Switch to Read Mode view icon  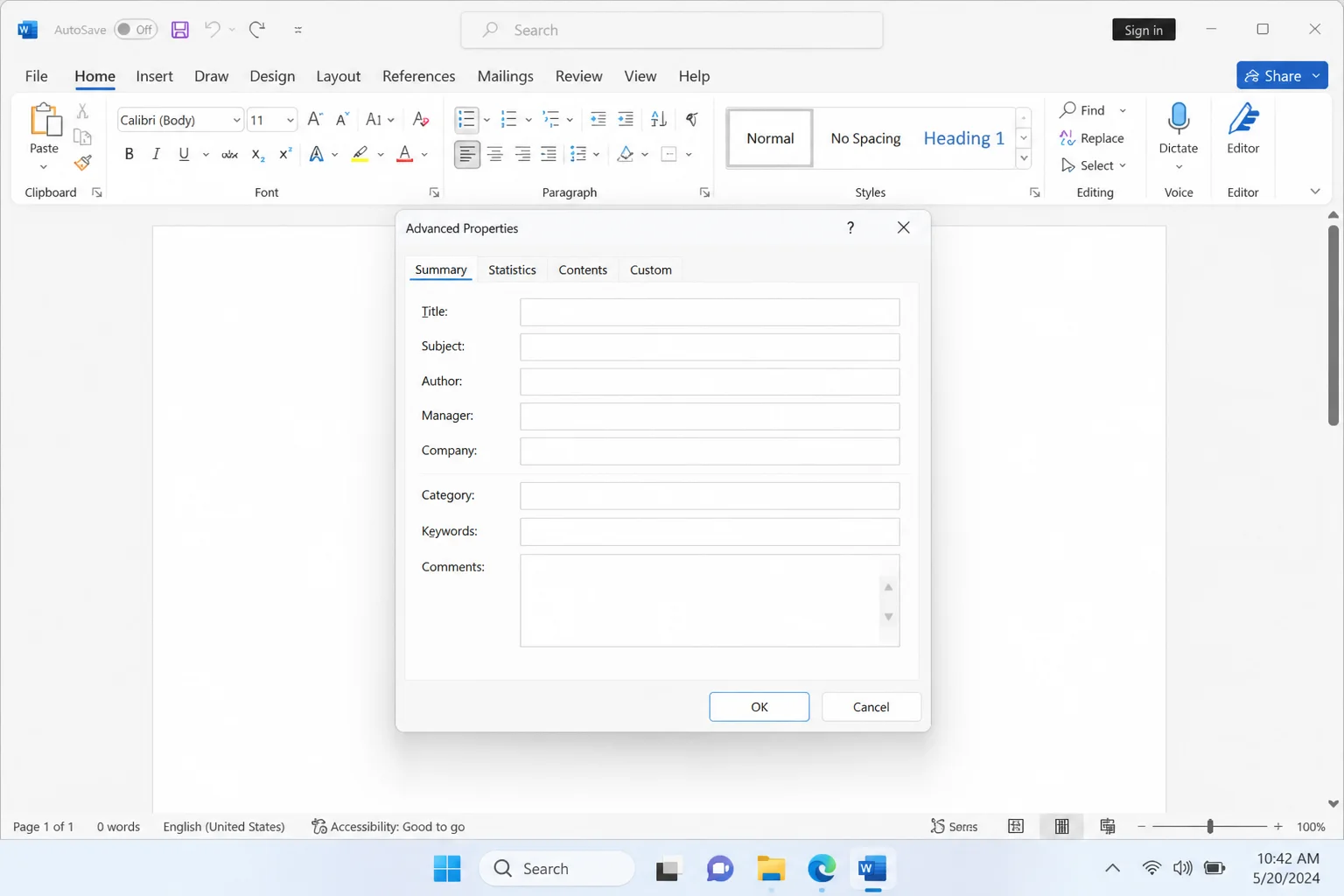[1016, 826]
